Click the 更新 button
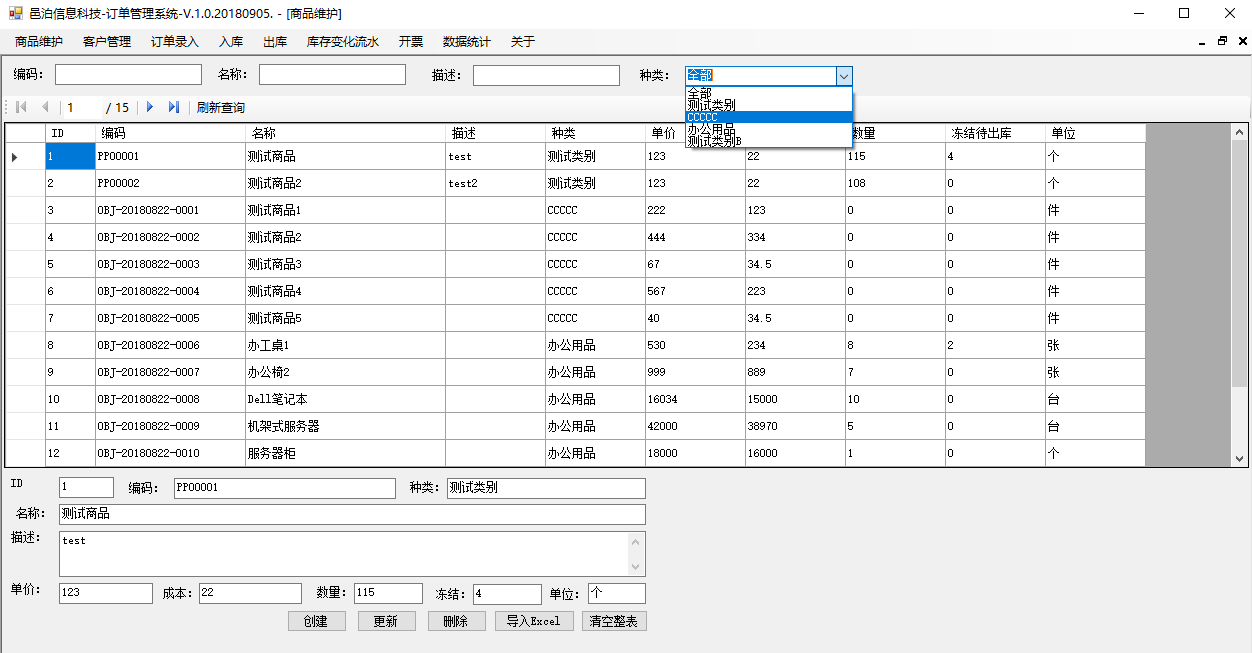Viewport: 1252px width, 653px height. click(x=386, y=621)
